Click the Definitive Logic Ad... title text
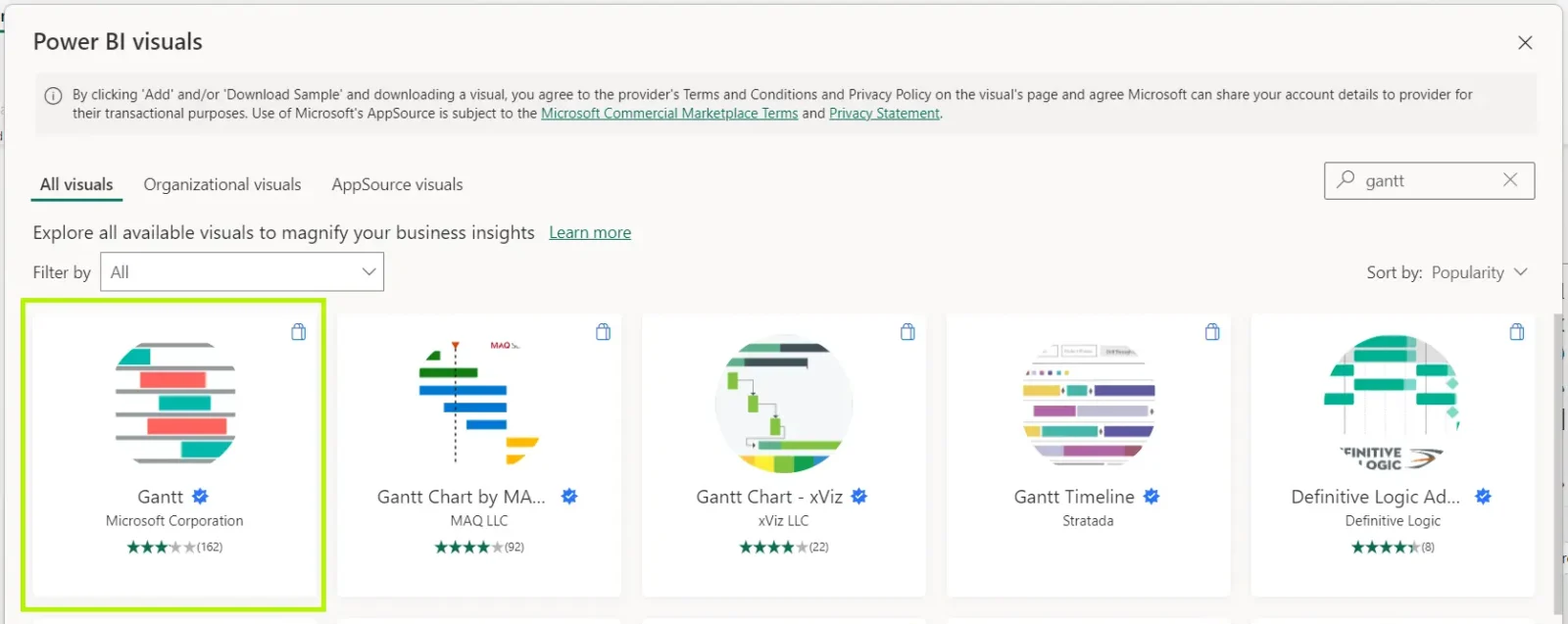 (1376, 497)
